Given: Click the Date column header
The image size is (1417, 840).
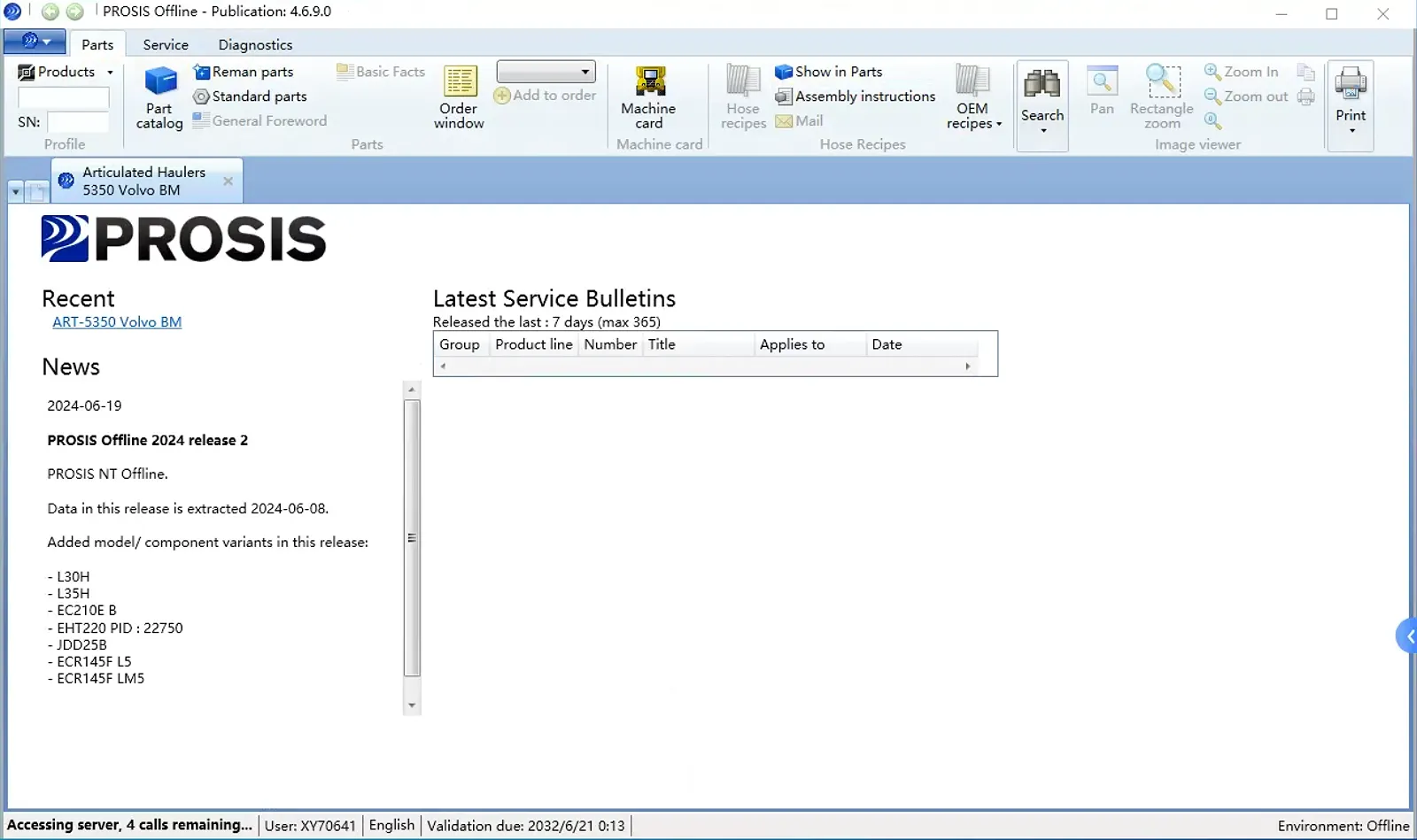Looking at the screenshot, I should point(922,344).
